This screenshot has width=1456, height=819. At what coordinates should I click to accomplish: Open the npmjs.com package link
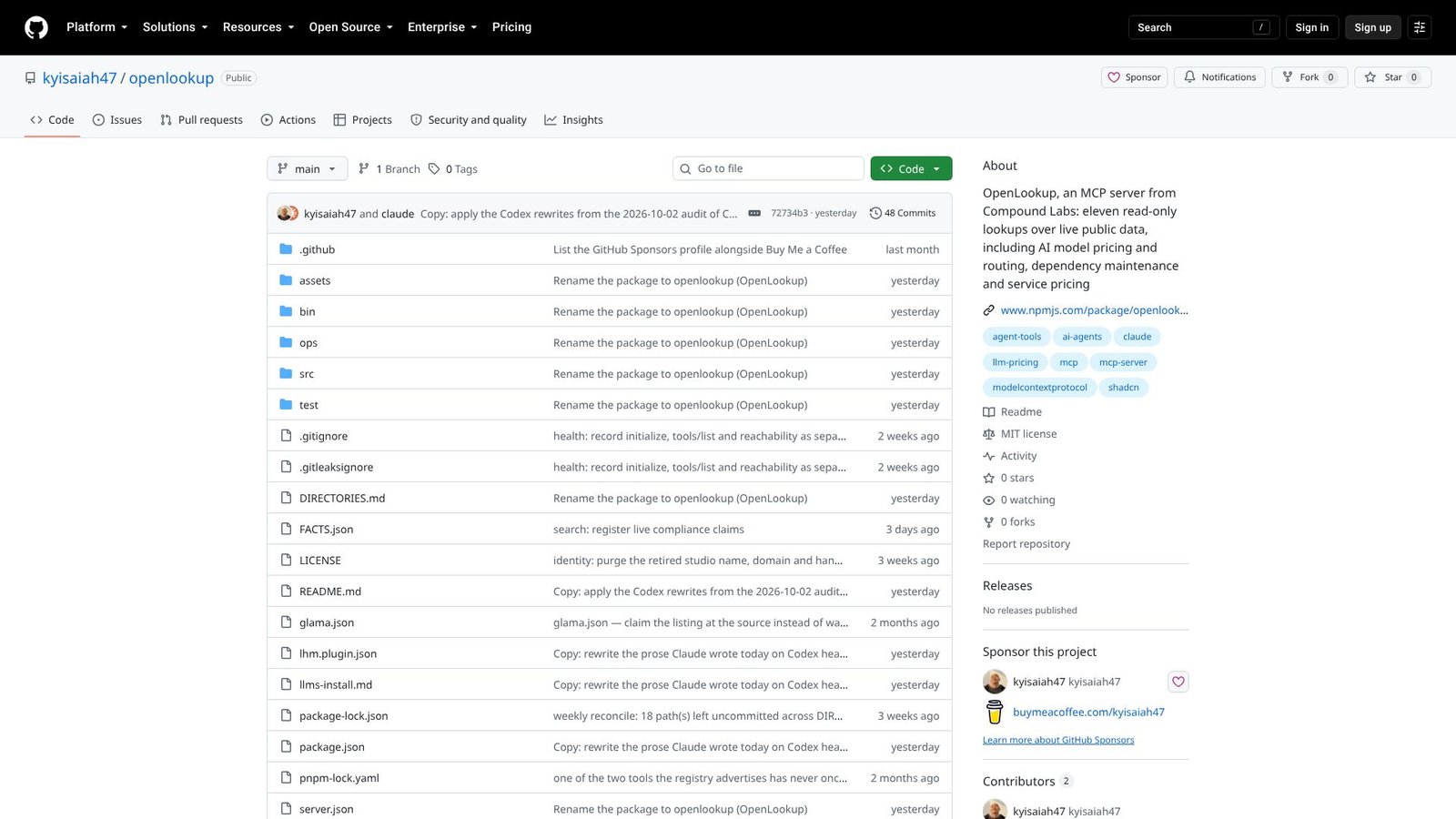(x=1094, y=310)
